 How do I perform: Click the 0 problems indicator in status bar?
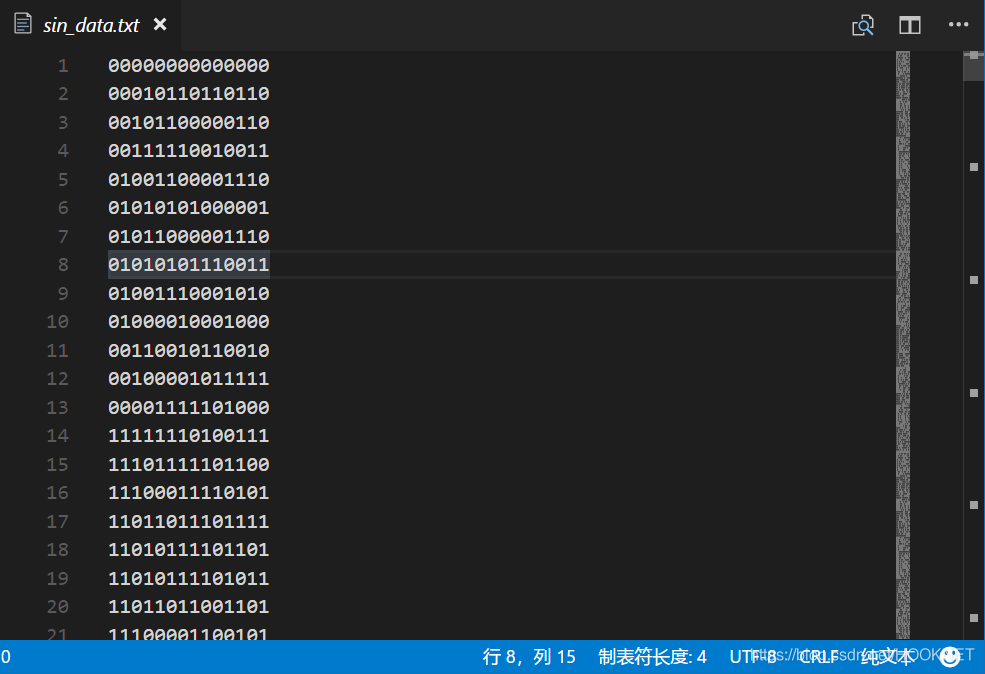(6, 657)
